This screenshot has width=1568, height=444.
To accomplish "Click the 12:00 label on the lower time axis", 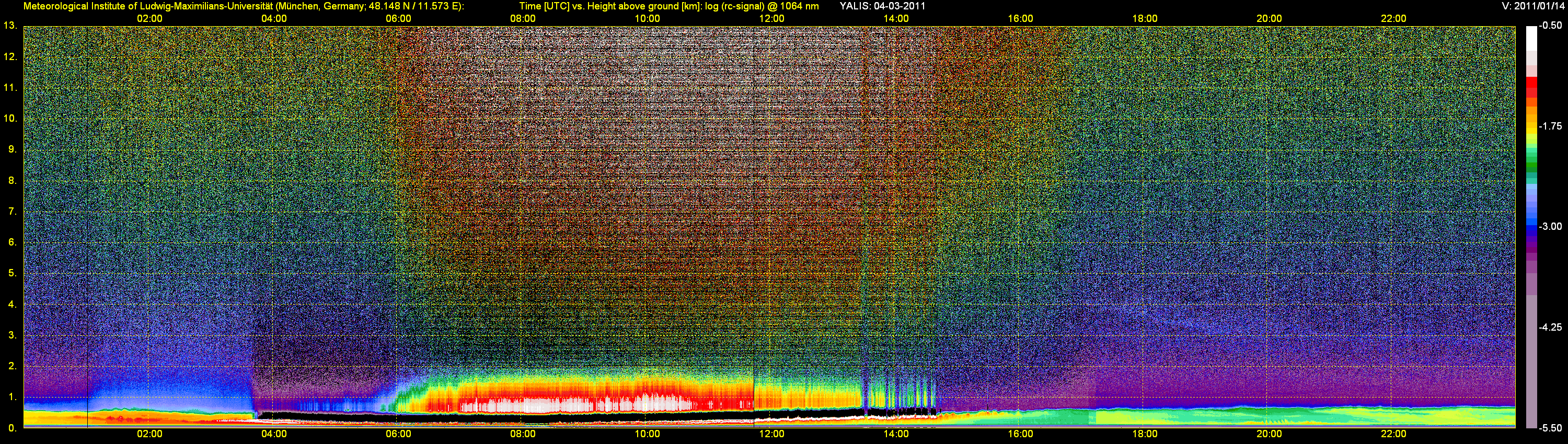I will 771,434.
